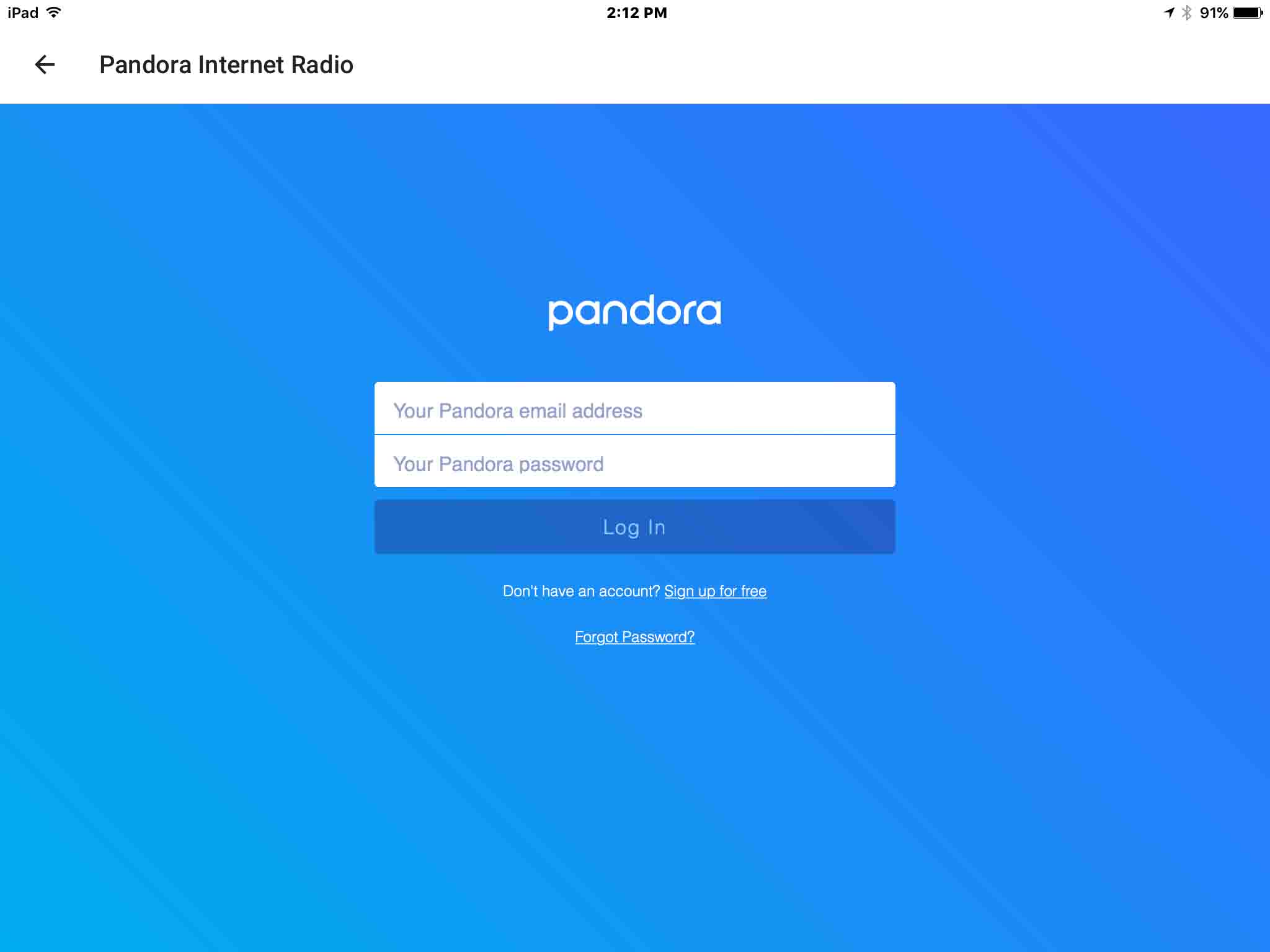The image size is (1270, 952).
Task: Click the Forgot Password link
Action: [x=634, y=637]
